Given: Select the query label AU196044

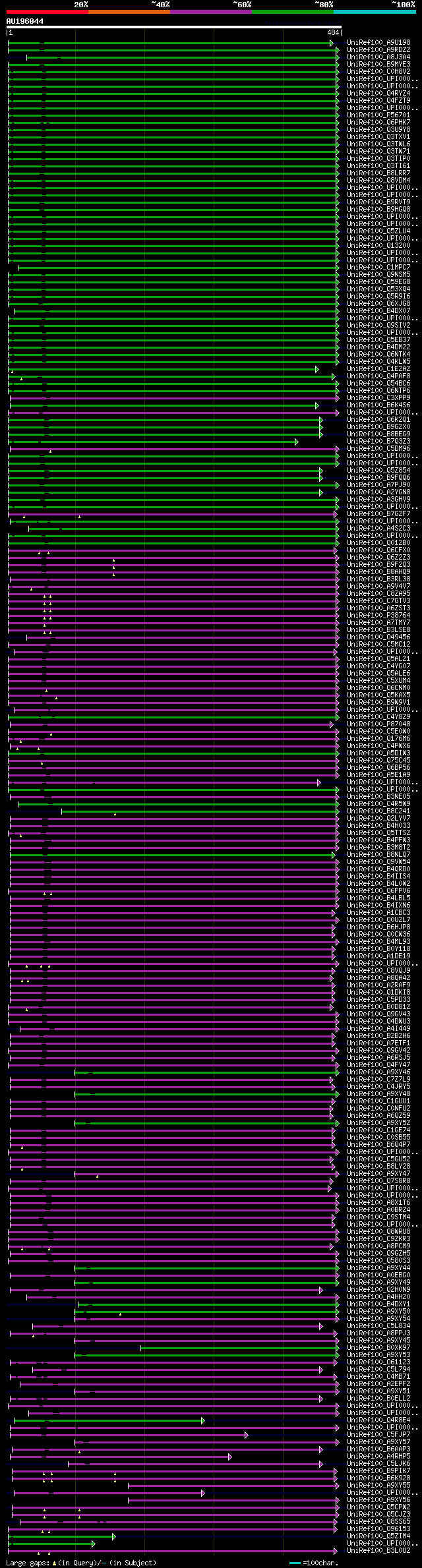Looking at the screenshot, I should (x=25, y=21).
